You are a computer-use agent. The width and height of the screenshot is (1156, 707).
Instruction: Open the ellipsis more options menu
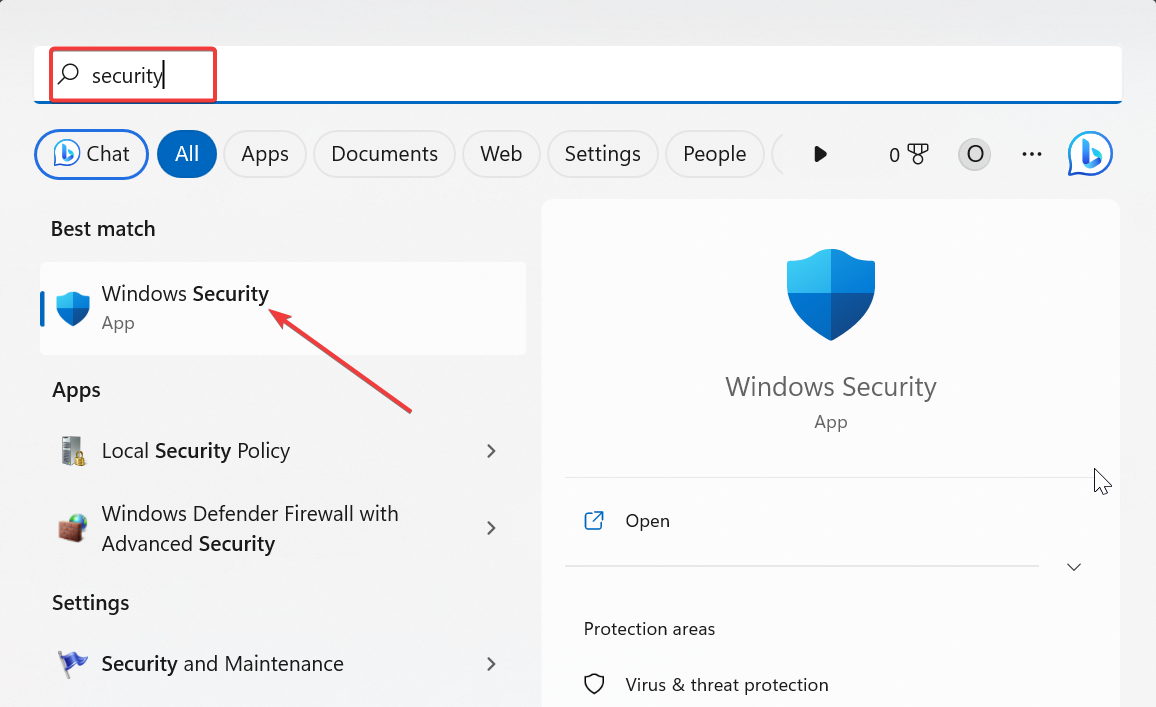(1031, 153)
